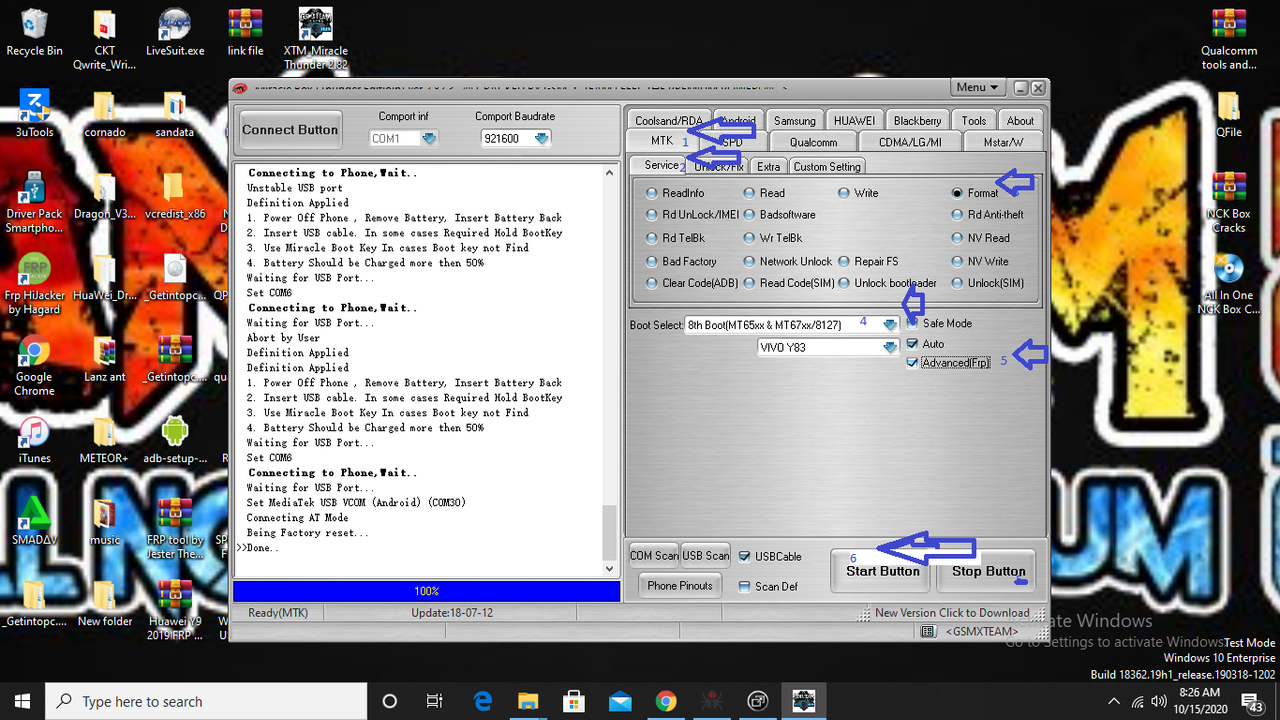This screenshot has width=1280, height=720.
Task: Open the Huawei Y9 2019 FRP archive
Action: pos(175,610)
